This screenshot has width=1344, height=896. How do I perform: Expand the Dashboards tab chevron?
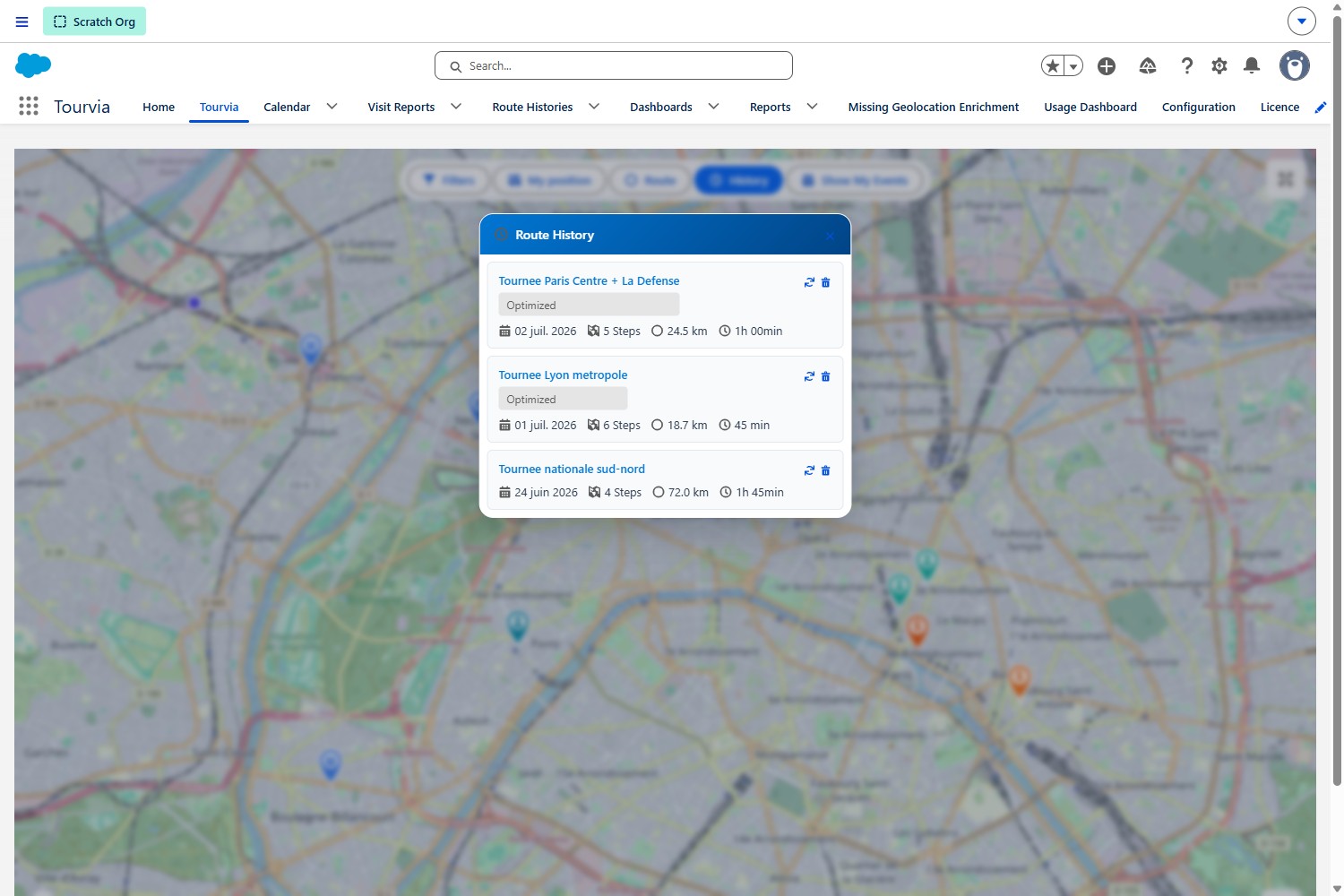714,107
